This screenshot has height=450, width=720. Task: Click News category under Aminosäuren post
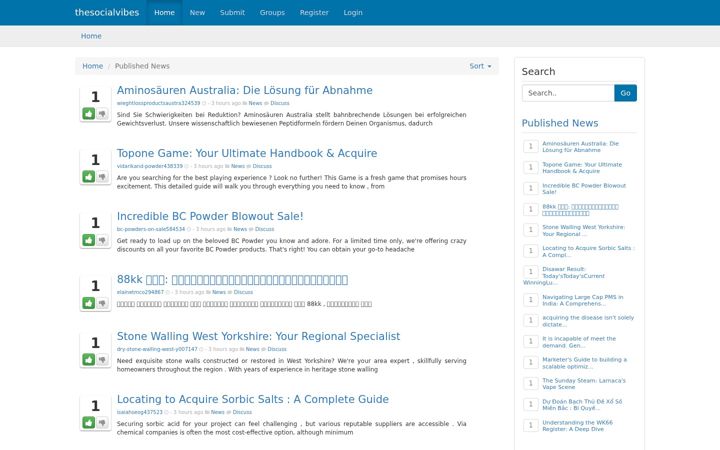click(x=255, y=103)
